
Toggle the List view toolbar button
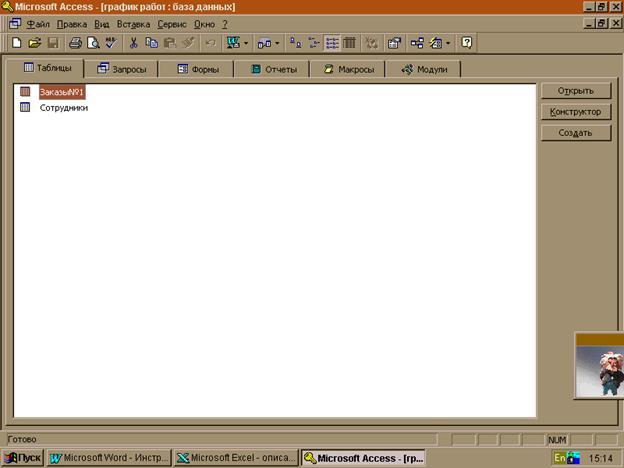(332, 43)
